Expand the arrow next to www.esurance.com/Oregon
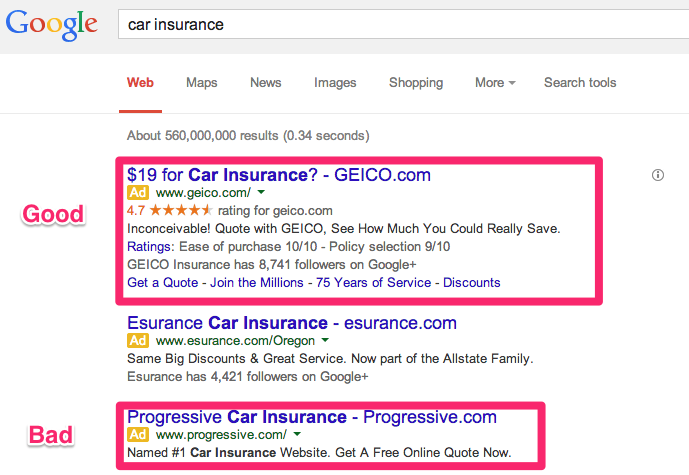689x475 pixels. (325, 340)
